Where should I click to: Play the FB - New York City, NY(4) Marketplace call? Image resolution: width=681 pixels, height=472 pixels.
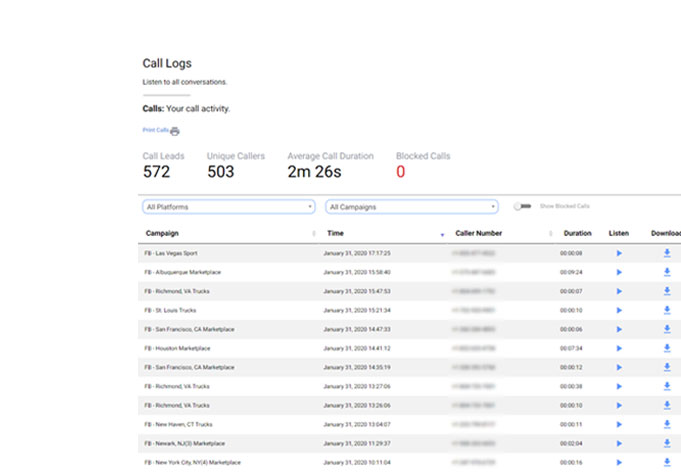tap(619, 462)
